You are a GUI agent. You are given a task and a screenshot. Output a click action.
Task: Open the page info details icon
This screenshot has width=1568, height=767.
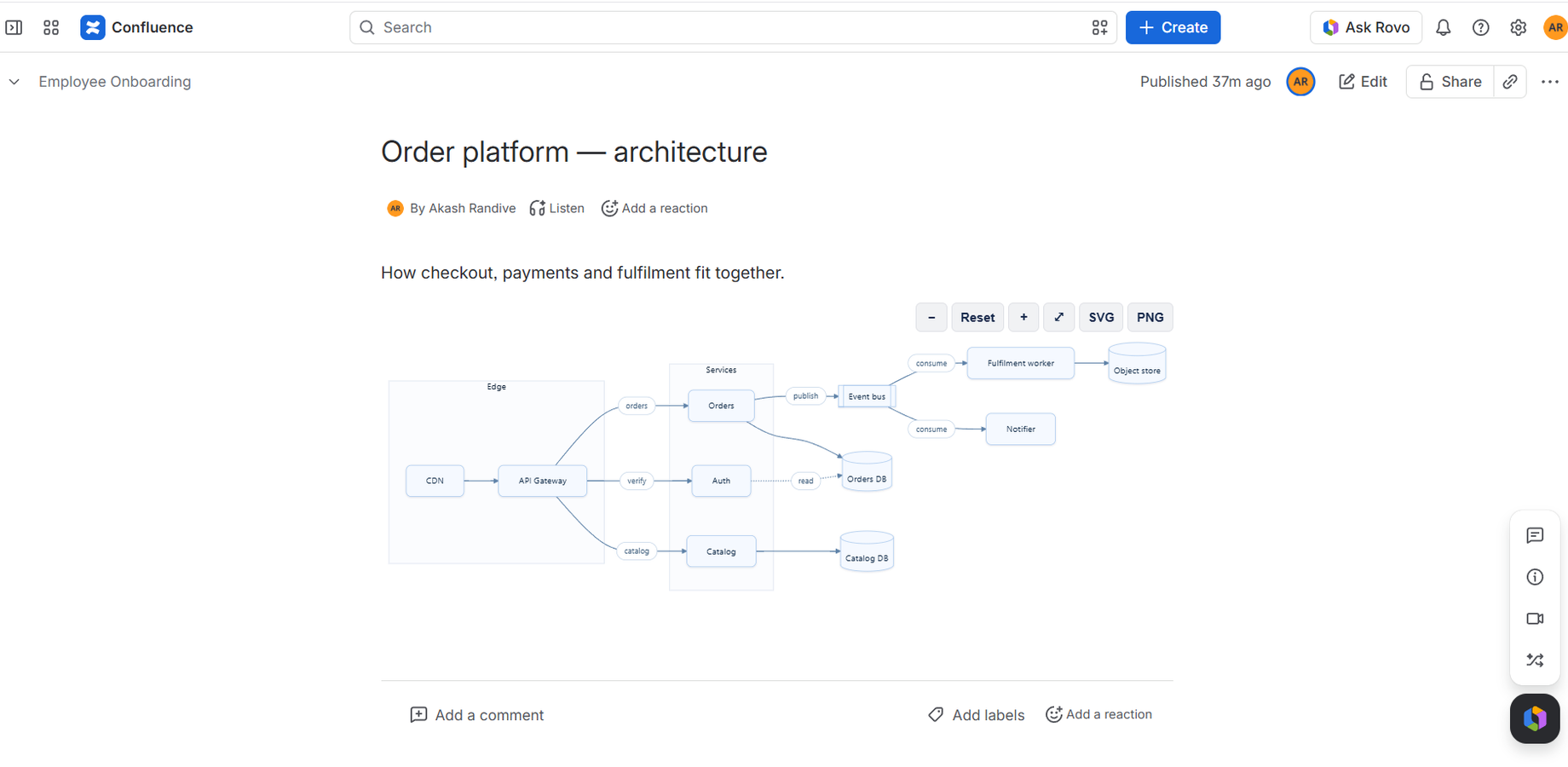1535,577
